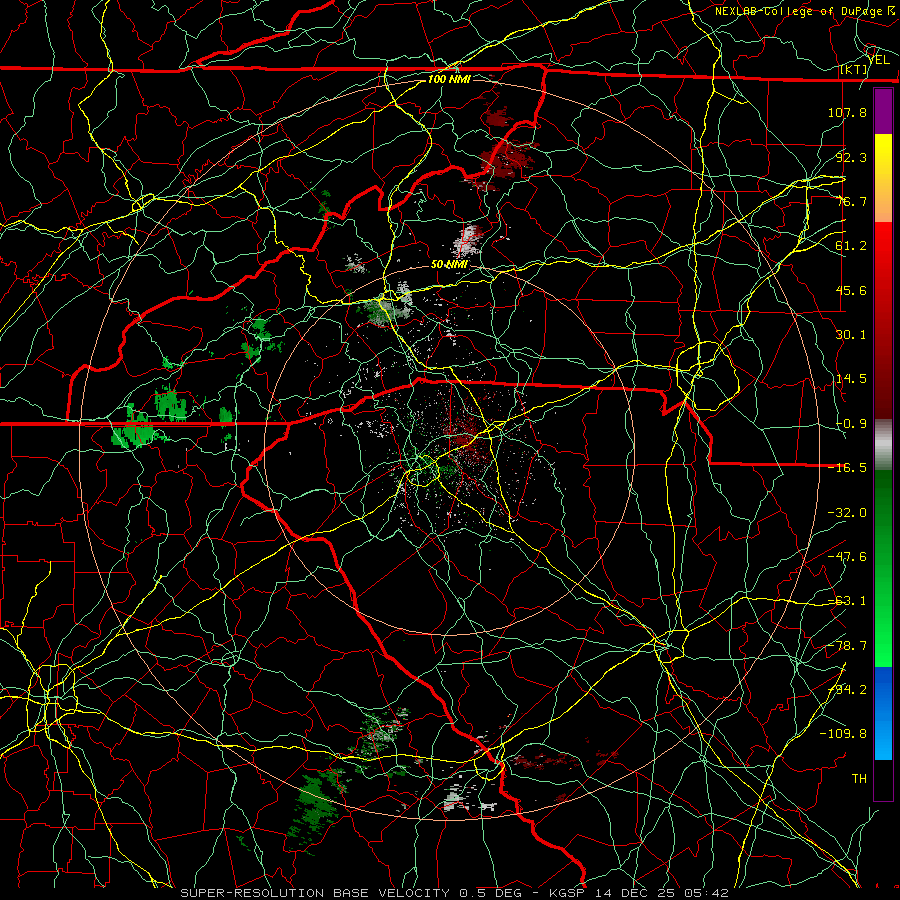Click the -94.2 legend value
The image size is (900, 900).
click(847, 690)
